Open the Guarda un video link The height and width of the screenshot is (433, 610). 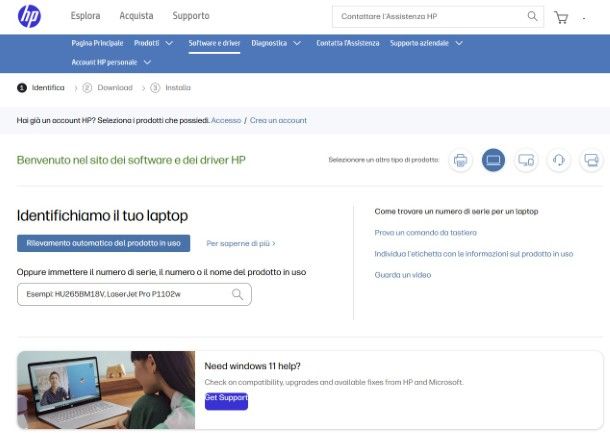[403, 275]
